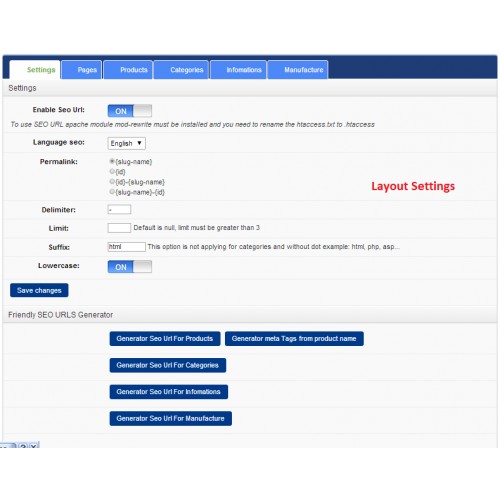500x500 pixels.
Task: Click into the Suffix text field
Action: [127, 247]
